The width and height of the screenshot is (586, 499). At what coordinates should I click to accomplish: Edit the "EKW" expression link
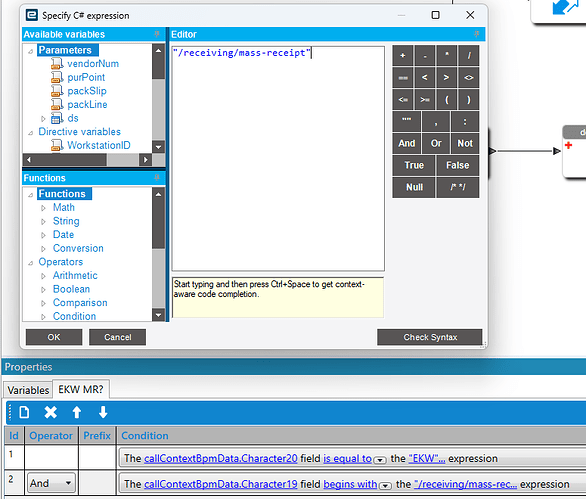[x=426, y=459]
